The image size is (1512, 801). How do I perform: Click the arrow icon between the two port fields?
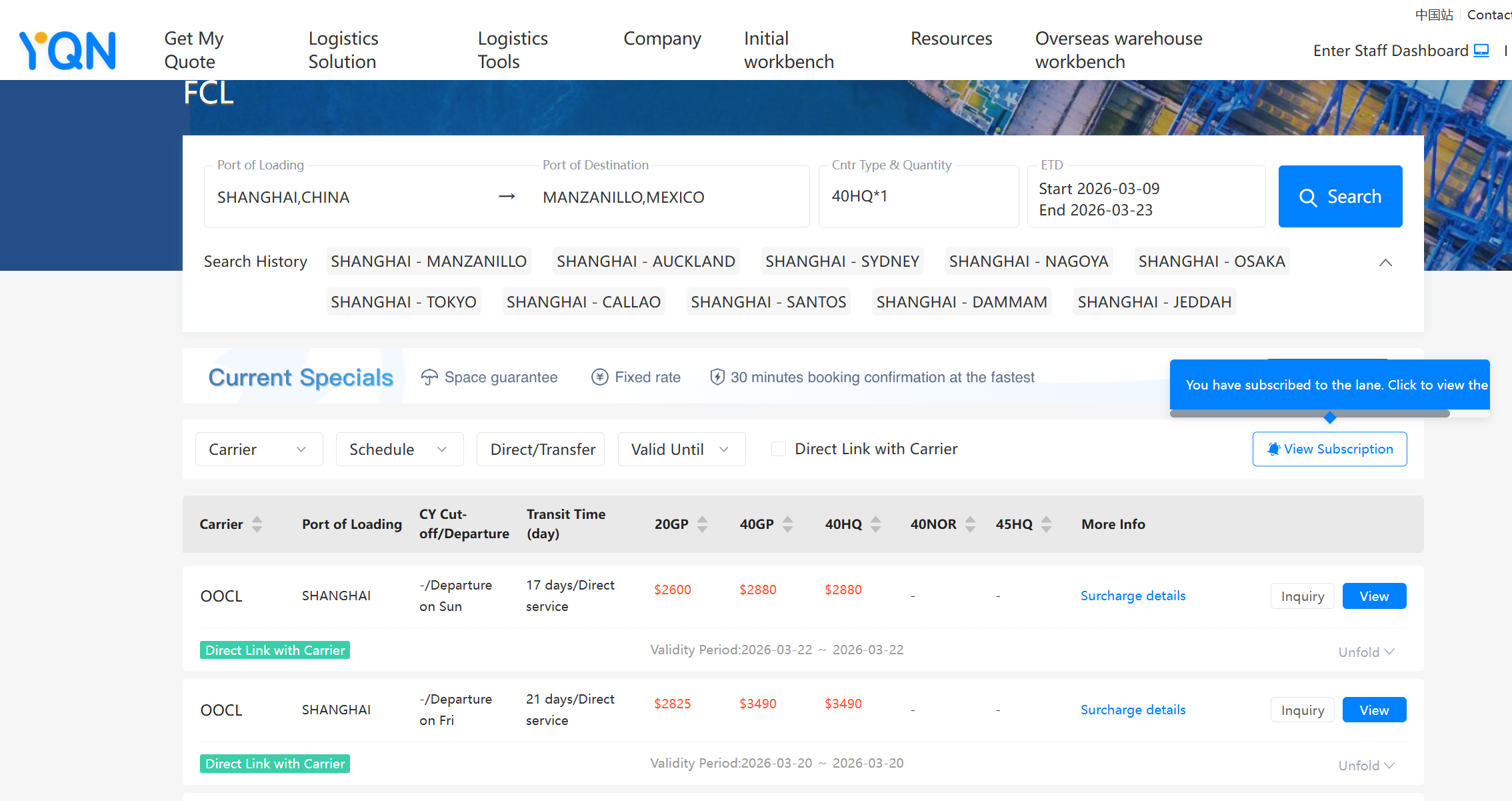pos(507,196)
